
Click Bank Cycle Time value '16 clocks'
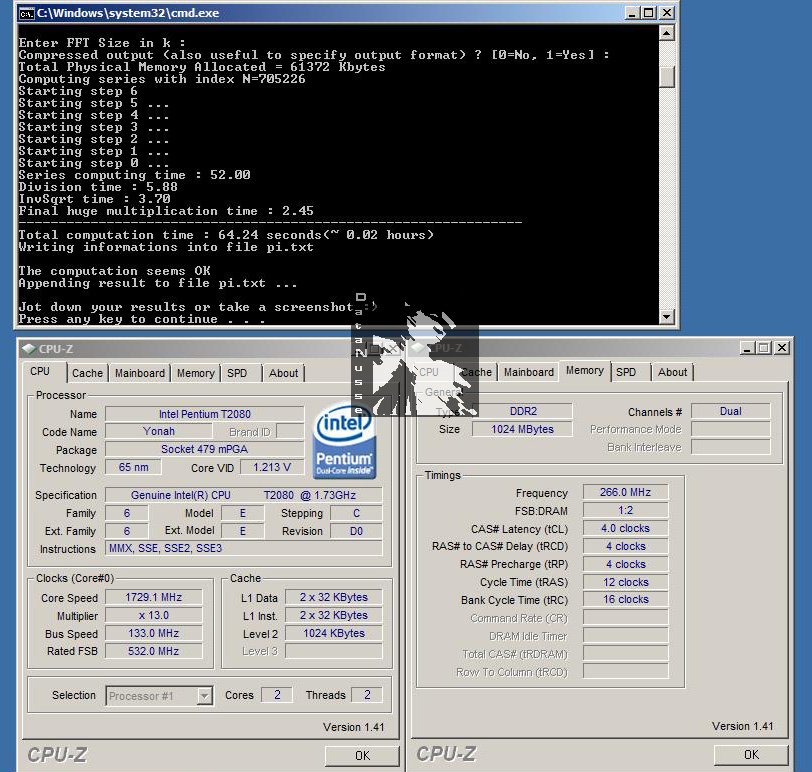coord(626,600)
